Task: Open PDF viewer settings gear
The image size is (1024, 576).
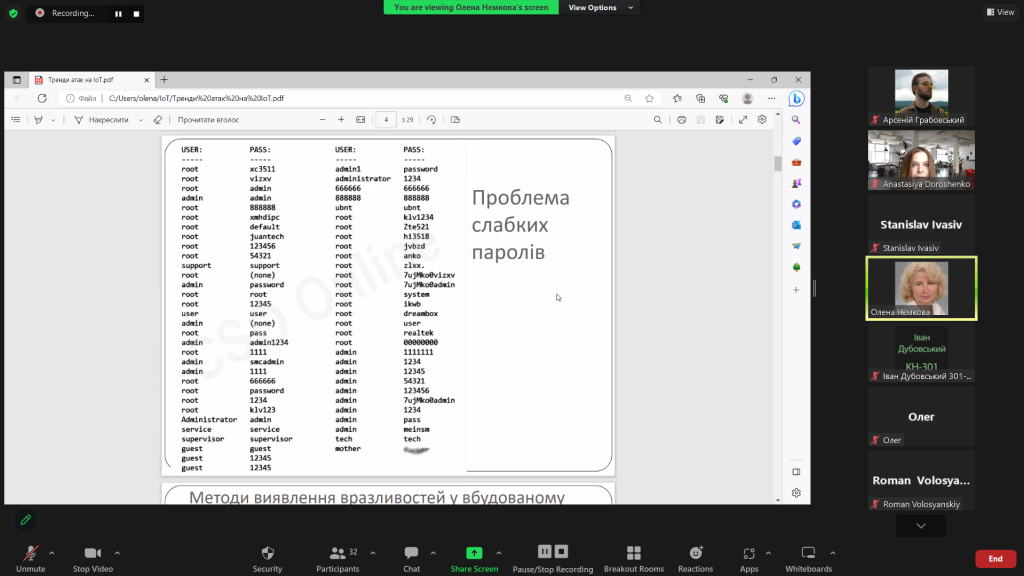Action: (762, 120)
